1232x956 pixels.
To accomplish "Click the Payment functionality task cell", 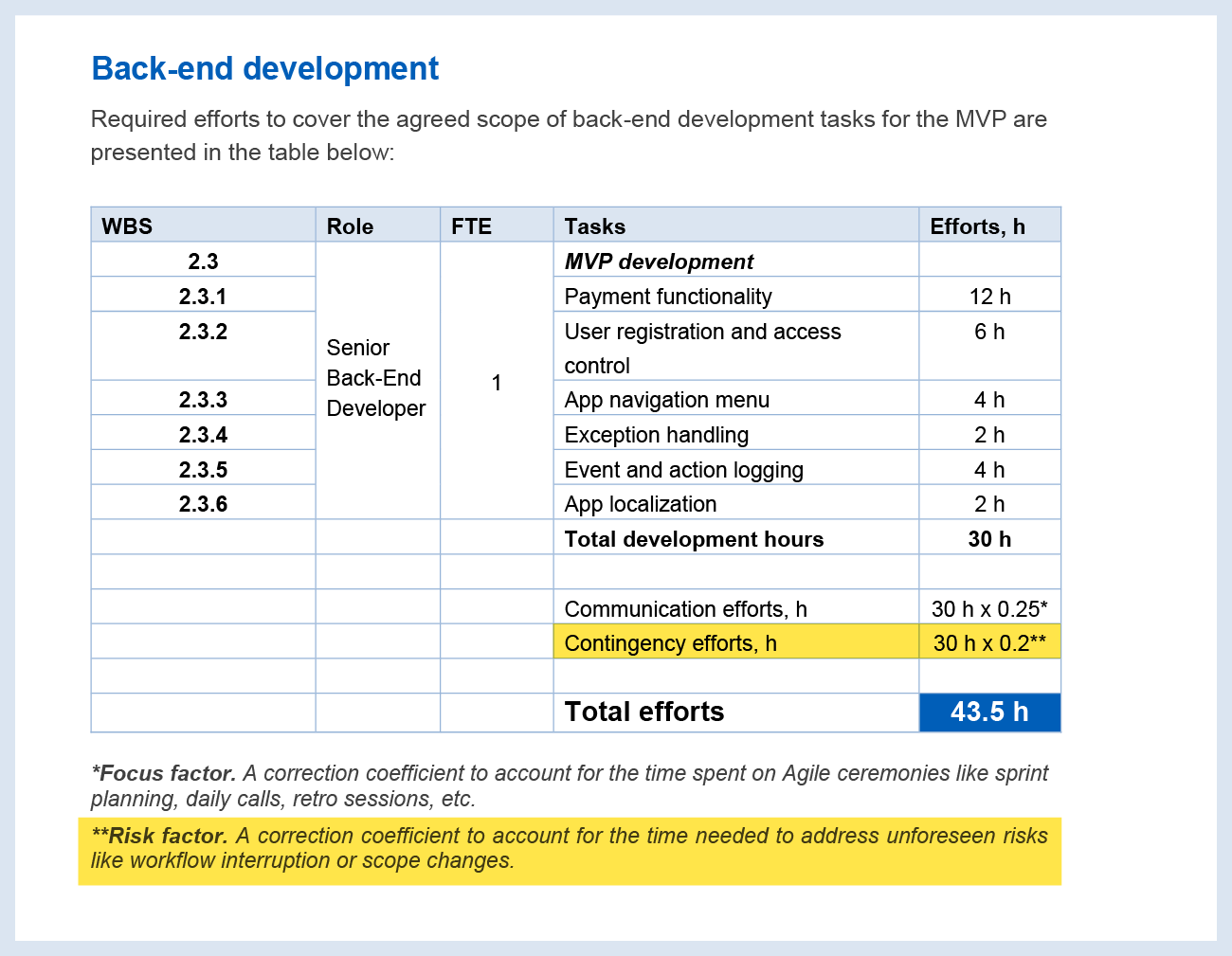I will pos(668,297).
